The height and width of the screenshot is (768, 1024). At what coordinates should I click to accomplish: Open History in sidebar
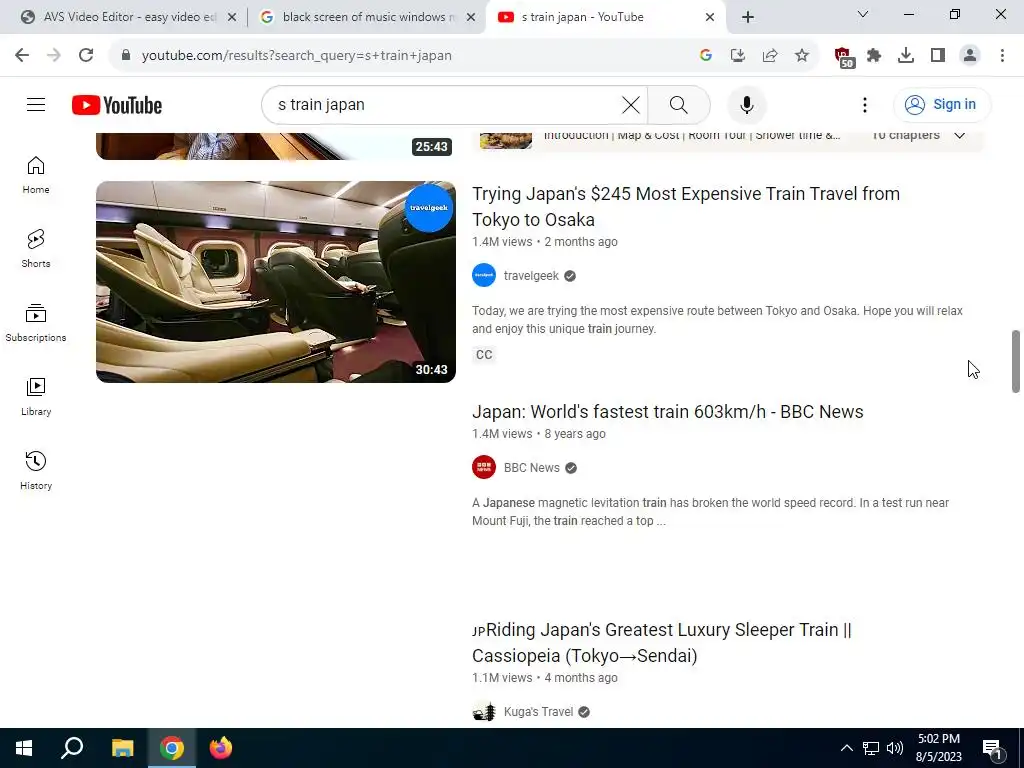(36, 470)
